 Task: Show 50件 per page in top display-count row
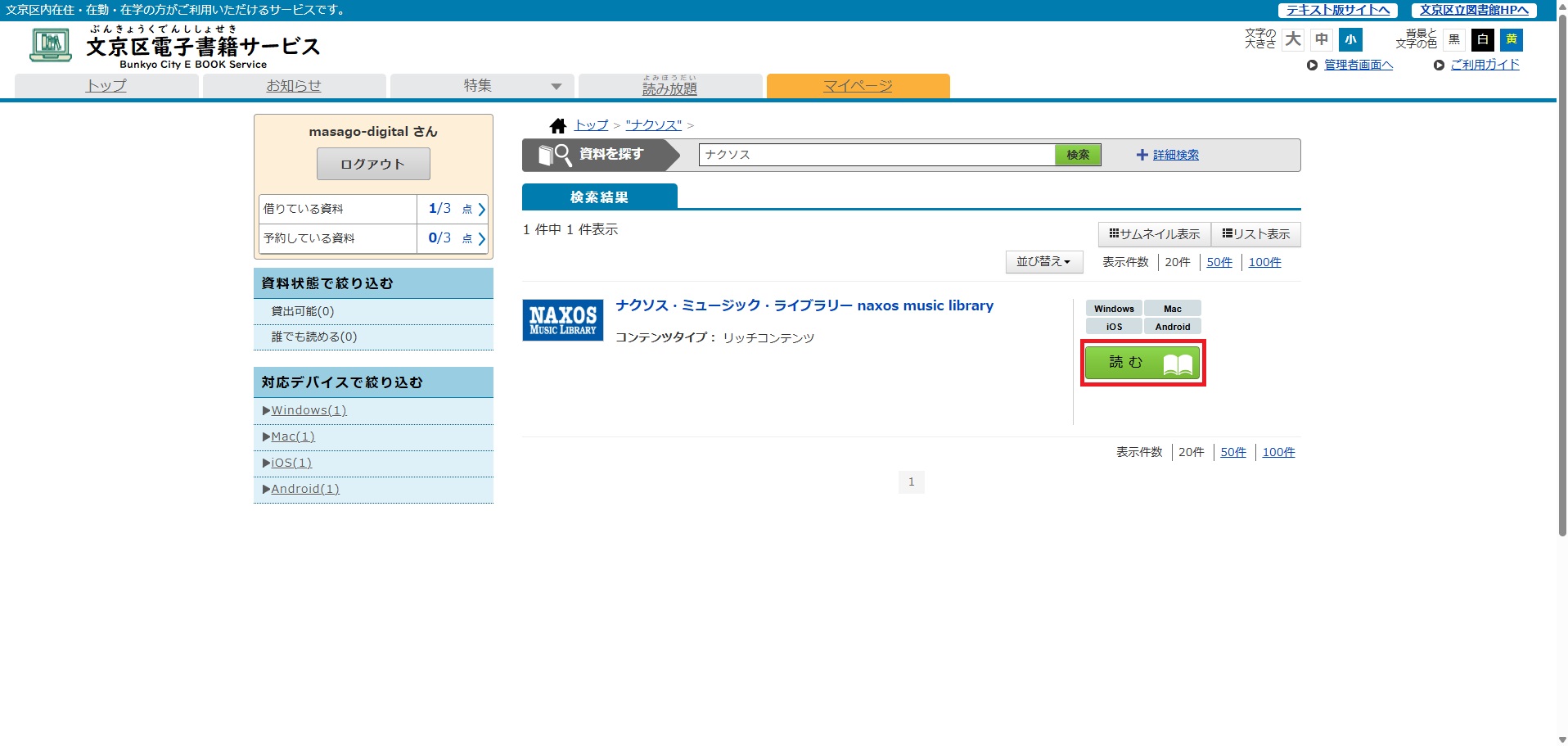tap(1219, 262)
